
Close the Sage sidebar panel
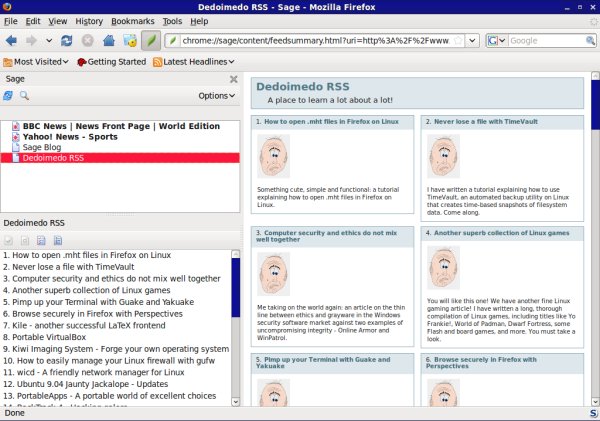point(233,78)
